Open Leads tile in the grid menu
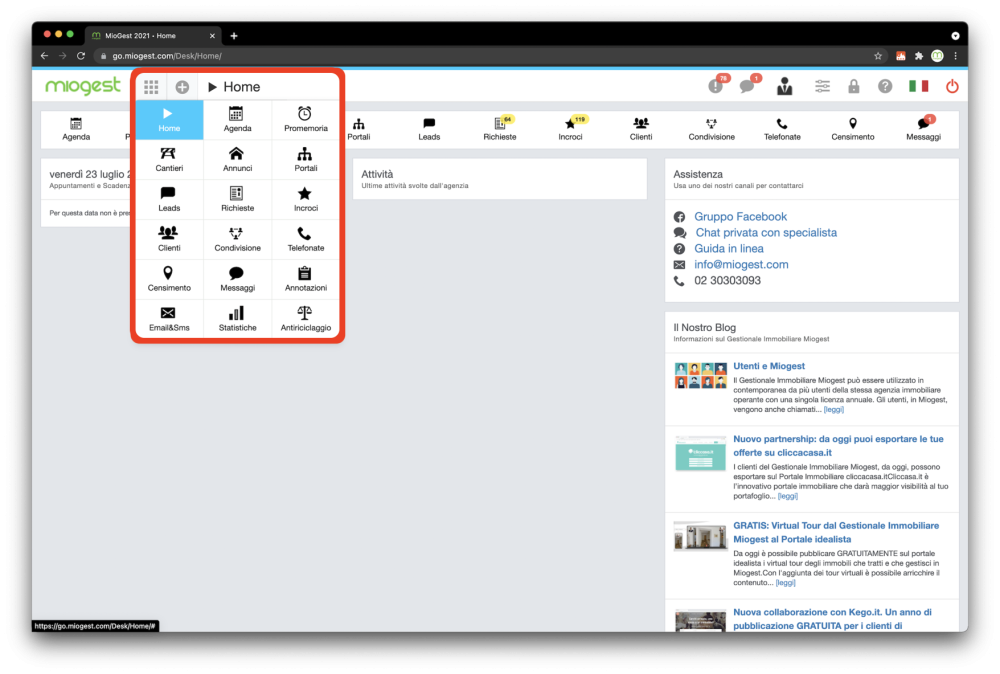The width and height of the screenshot is (1000, 674). [169, 200]
